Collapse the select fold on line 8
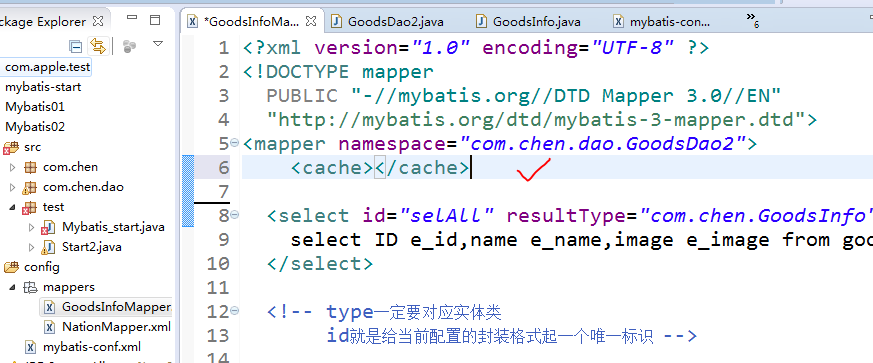 click(235, 215)
